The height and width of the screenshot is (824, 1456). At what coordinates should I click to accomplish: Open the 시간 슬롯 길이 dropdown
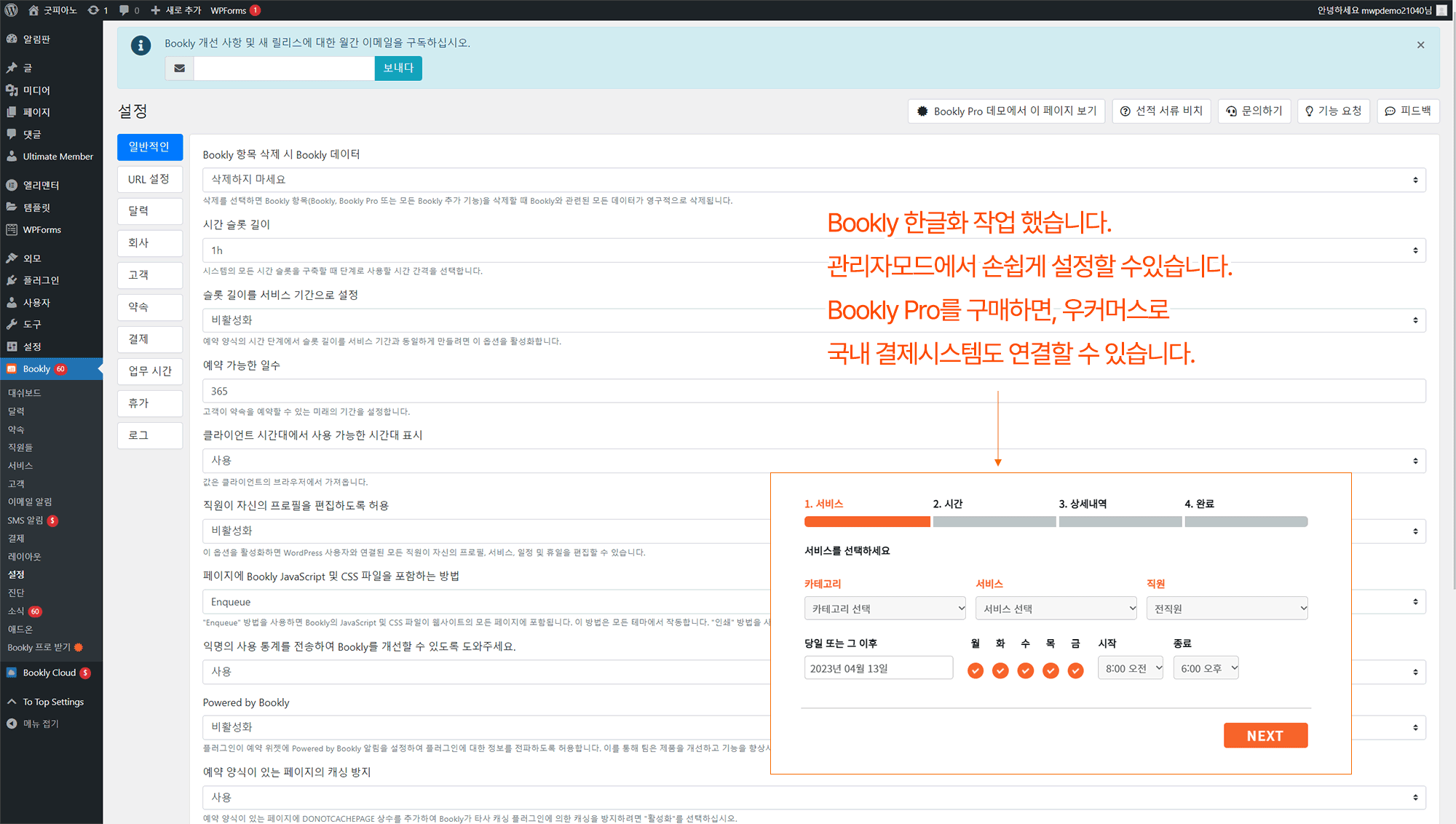814,250
